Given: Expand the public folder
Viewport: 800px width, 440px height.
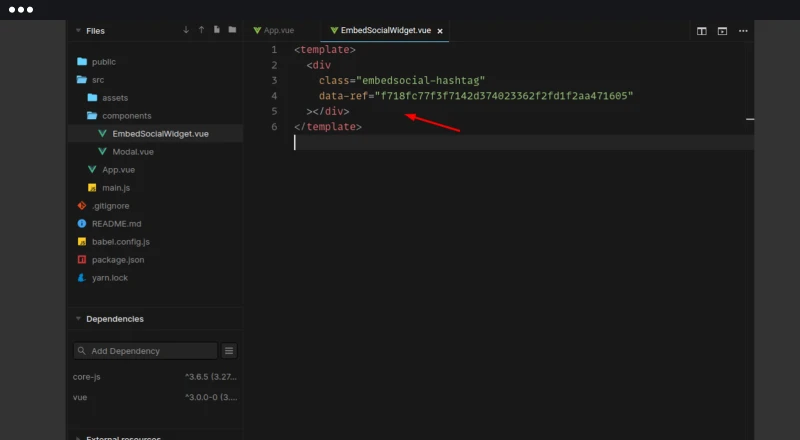Looking at the screenshot, I should pos(82,62).
